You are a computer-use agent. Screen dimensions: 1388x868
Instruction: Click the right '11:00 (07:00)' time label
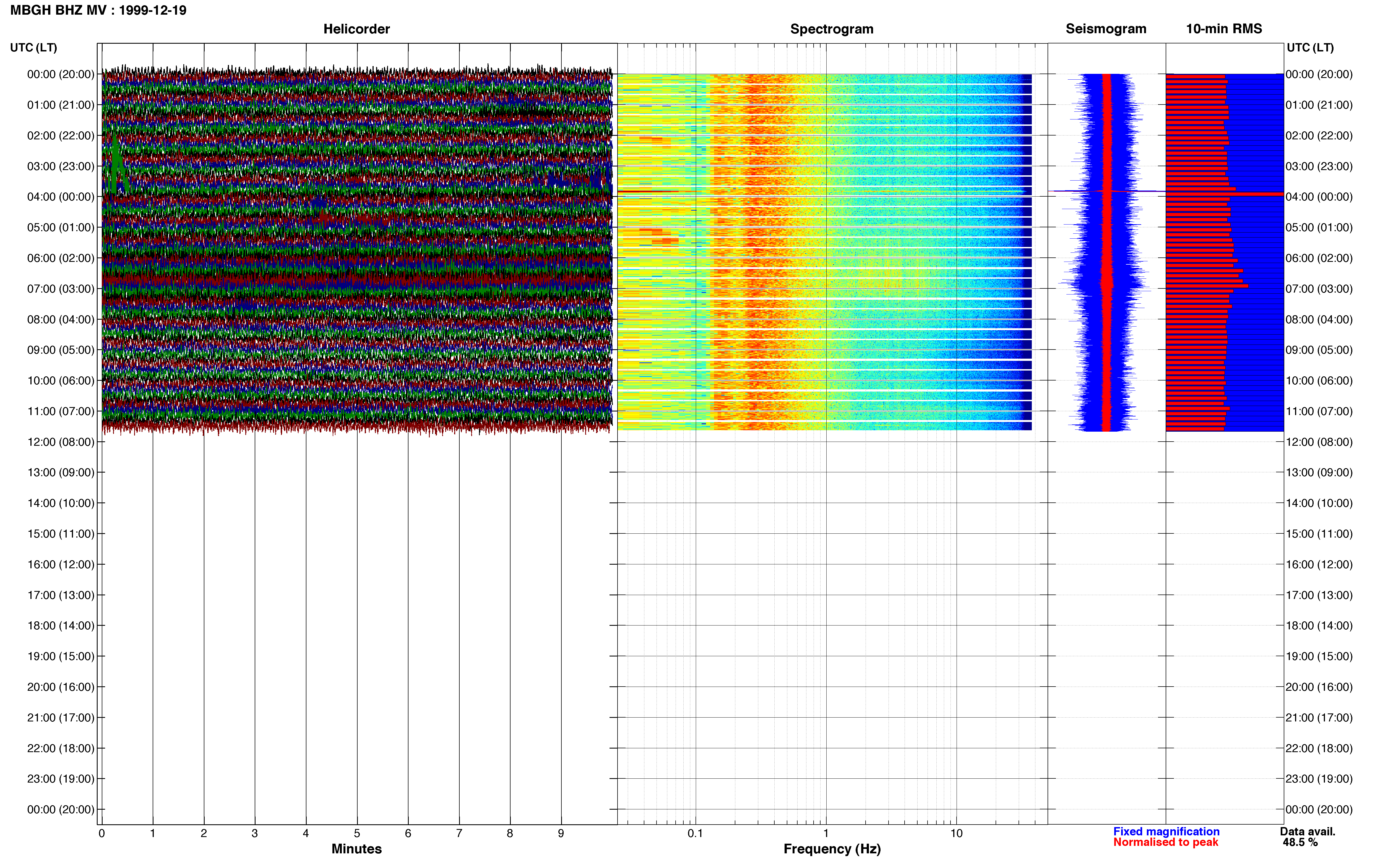coord(1319,412)
